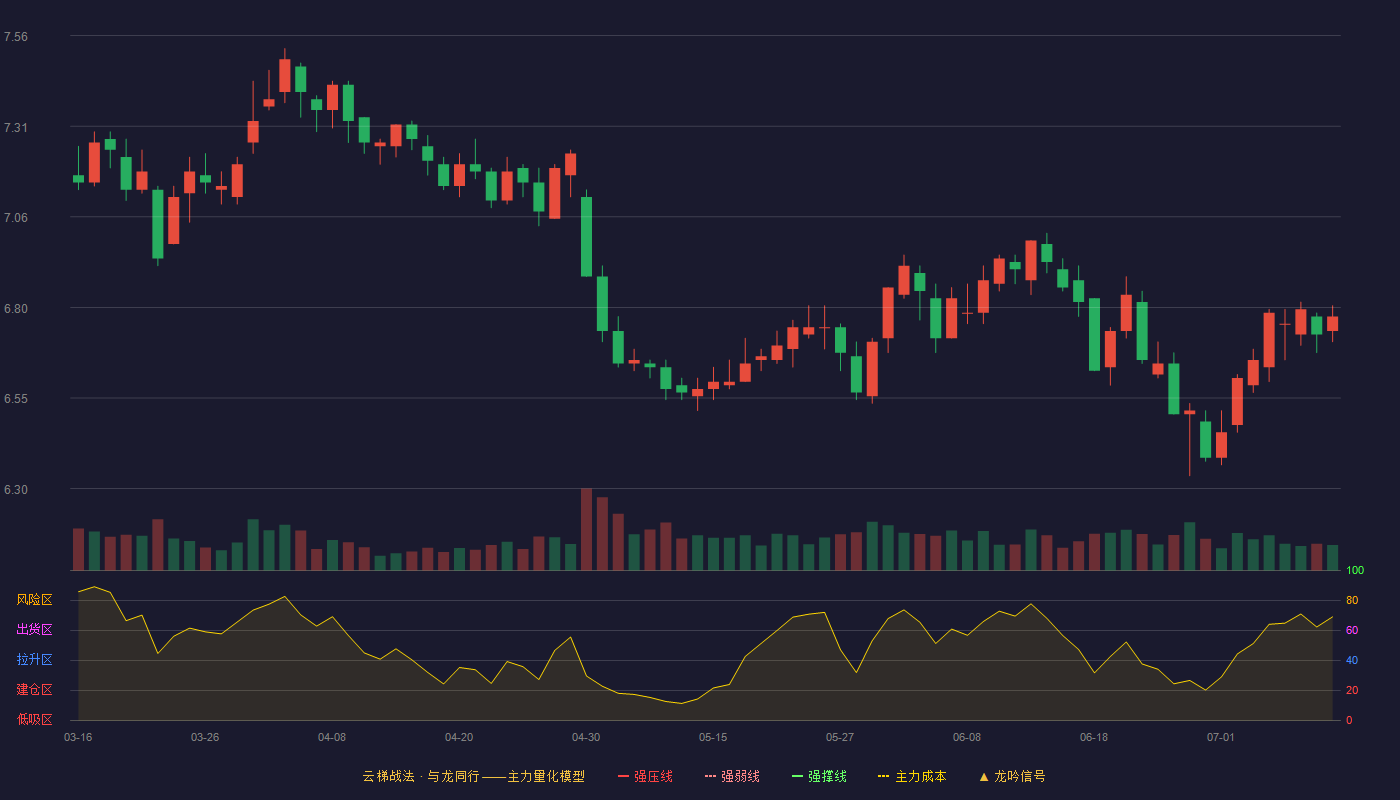1400x800 pixels.
Task: Click the green 强撑线 legend line marker
Action: [797, 776]
